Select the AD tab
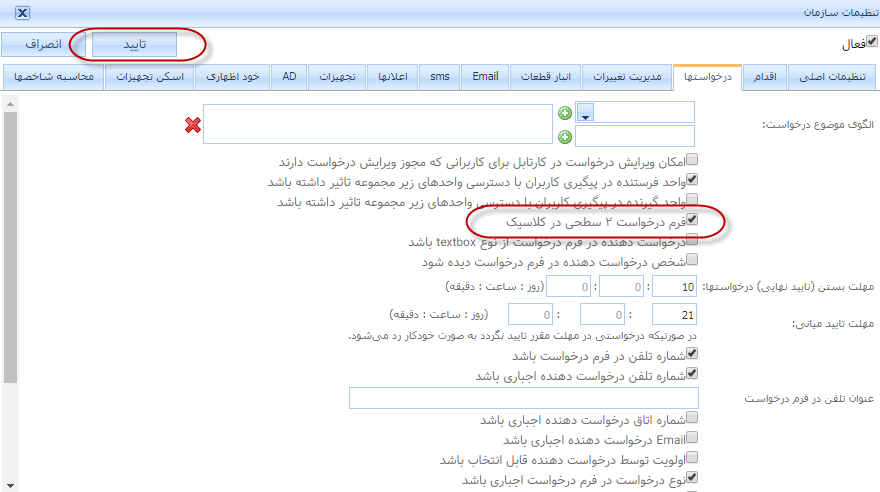Image resolution: width=880 pixels, height=492 pixels. point(289,76)
